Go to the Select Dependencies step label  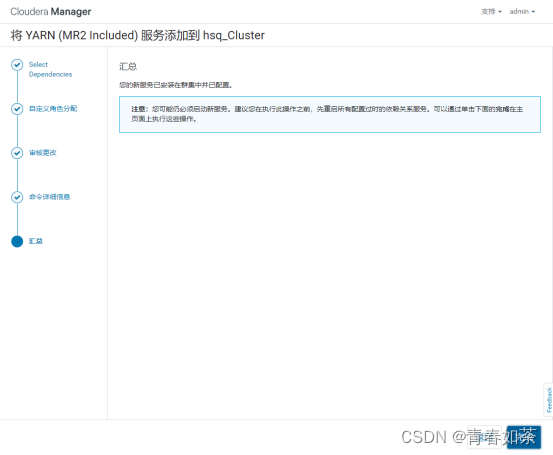coord(50,69)
